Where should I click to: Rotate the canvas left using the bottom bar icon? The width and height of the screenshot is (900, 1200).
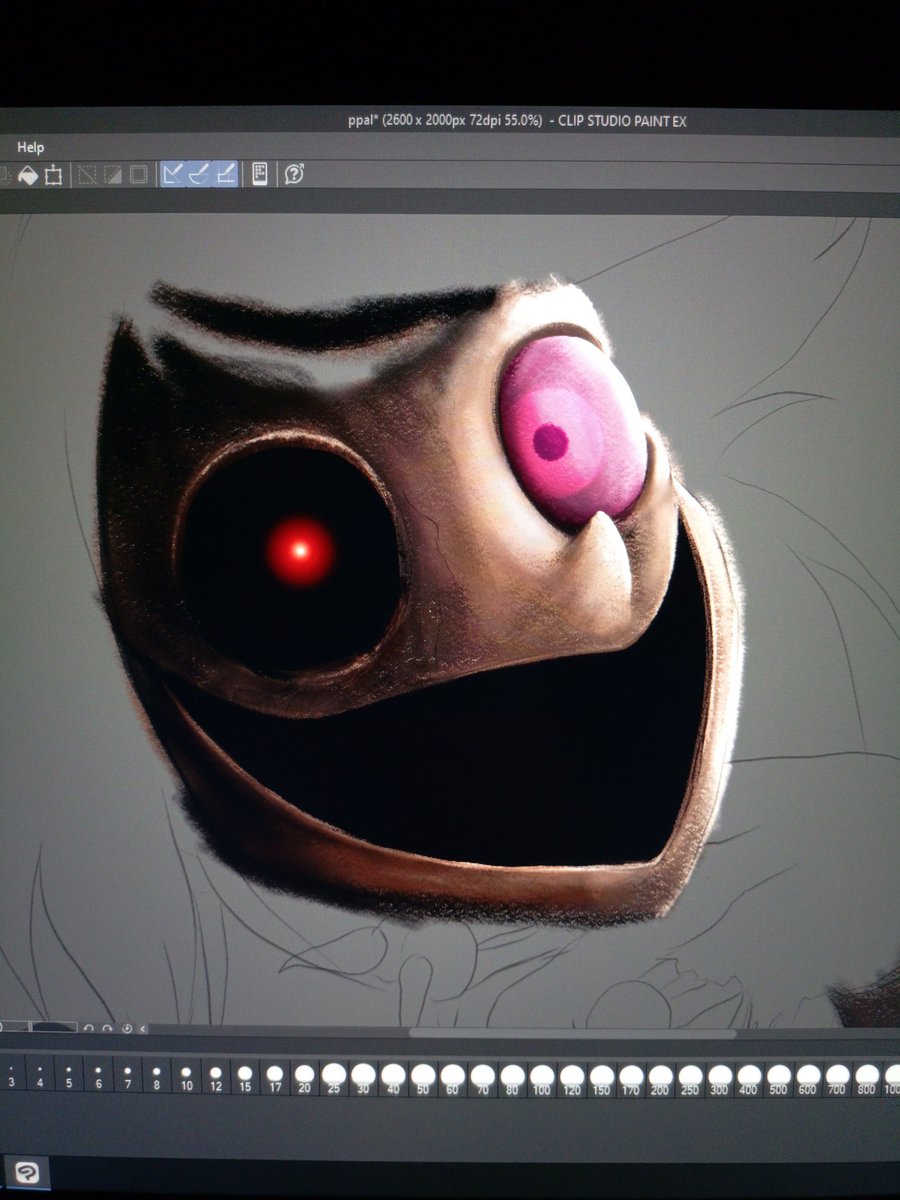click(89, 1028)
